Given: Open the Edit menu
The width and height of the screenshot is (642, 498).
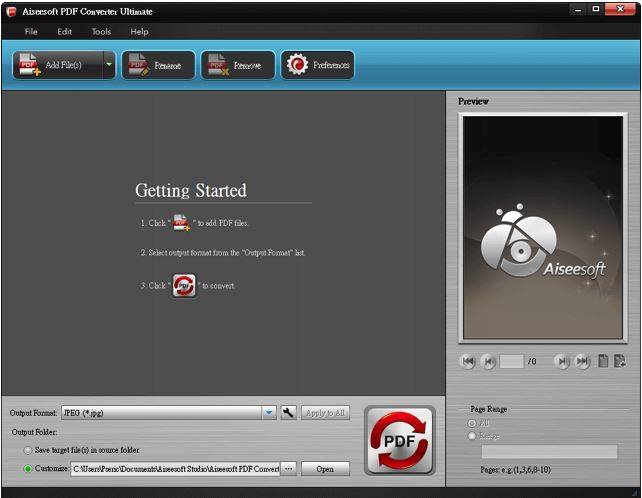Looking at the screenshot, I should pos(65,32).
